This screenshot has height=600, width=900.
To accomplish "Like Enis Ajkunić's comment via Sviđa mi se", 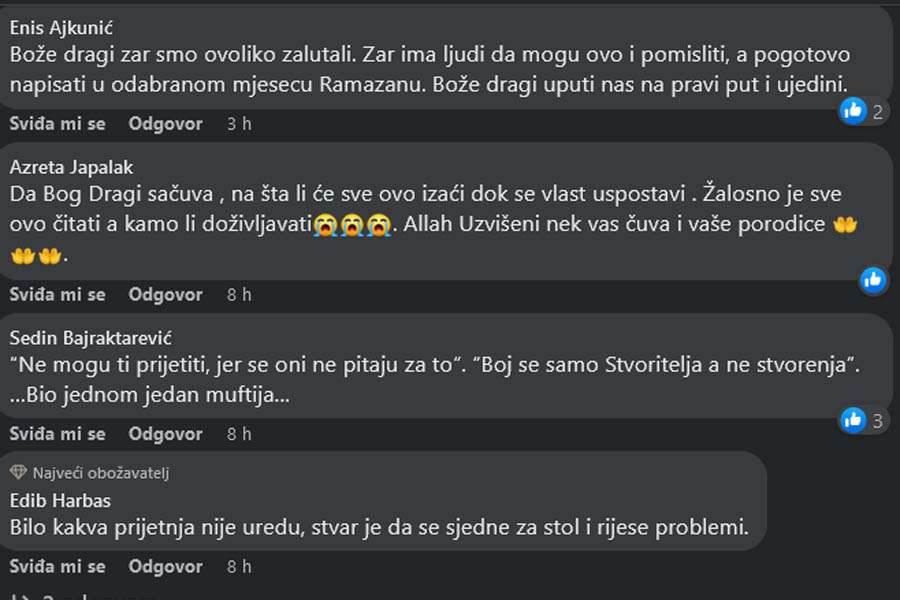I will [x=57, y=123].
